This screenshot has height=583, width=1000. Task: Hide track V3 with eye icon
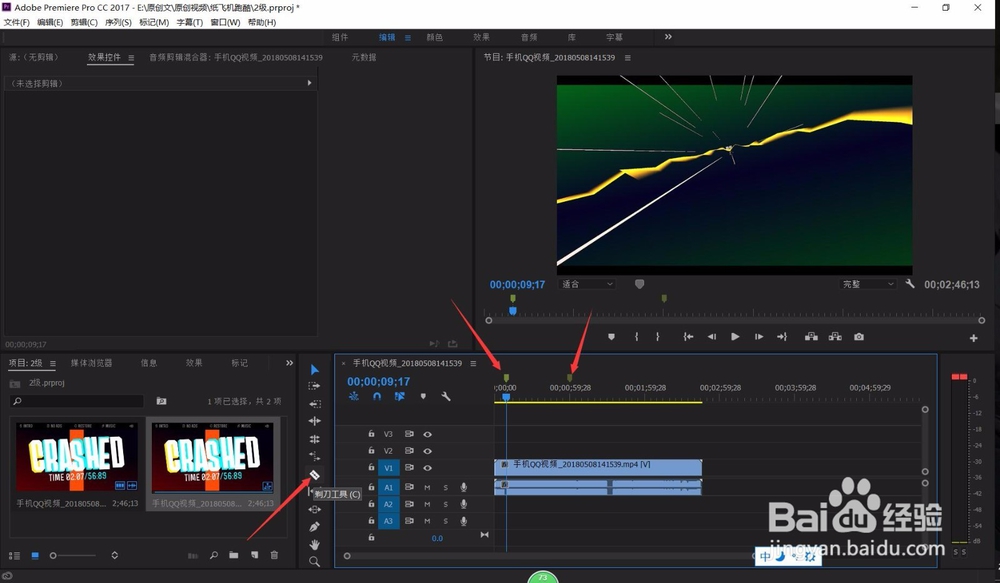427,434
